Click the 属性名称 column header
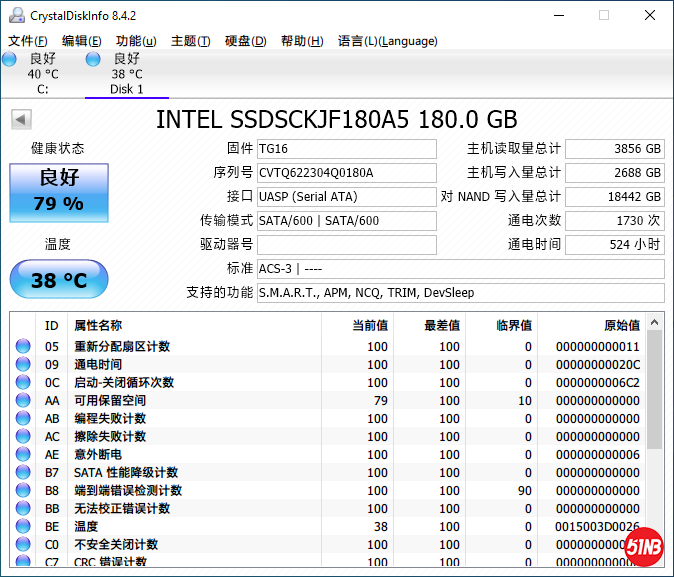The image size is (674, 577). pyautogui.click(x=98, y=325)
